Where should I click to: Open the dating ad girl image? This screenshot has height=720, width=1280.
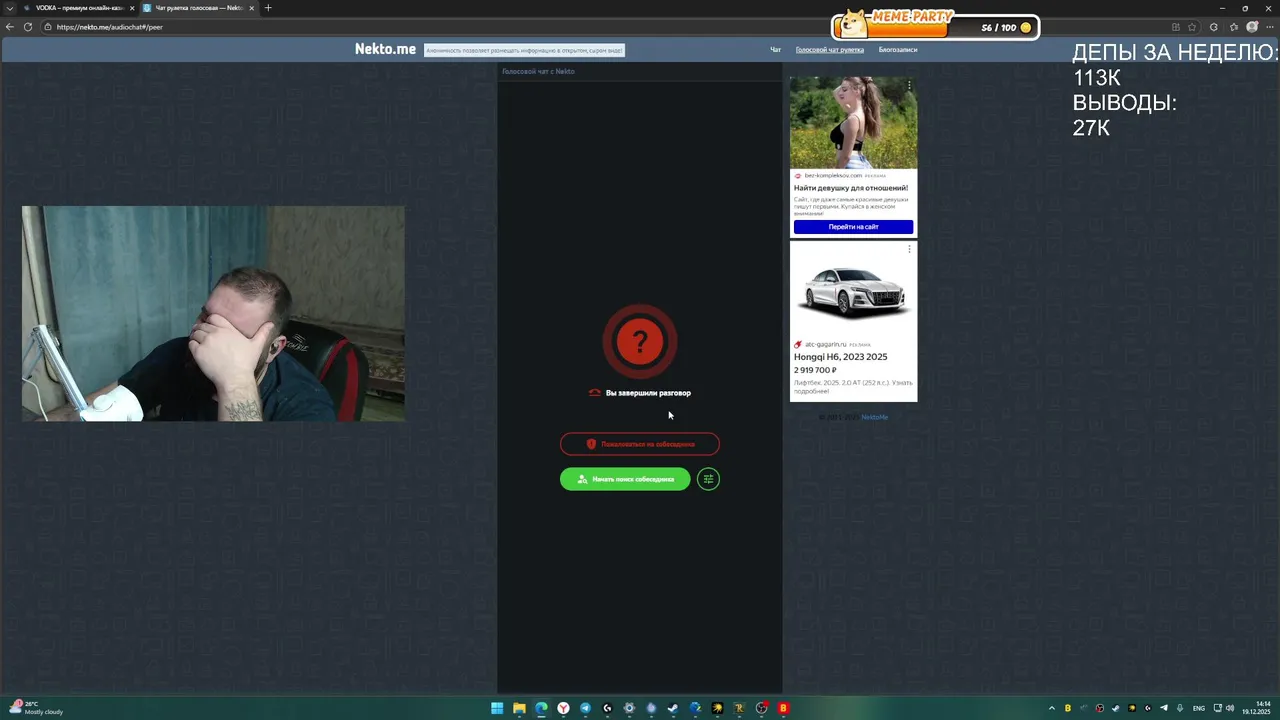tap(853, 122)
